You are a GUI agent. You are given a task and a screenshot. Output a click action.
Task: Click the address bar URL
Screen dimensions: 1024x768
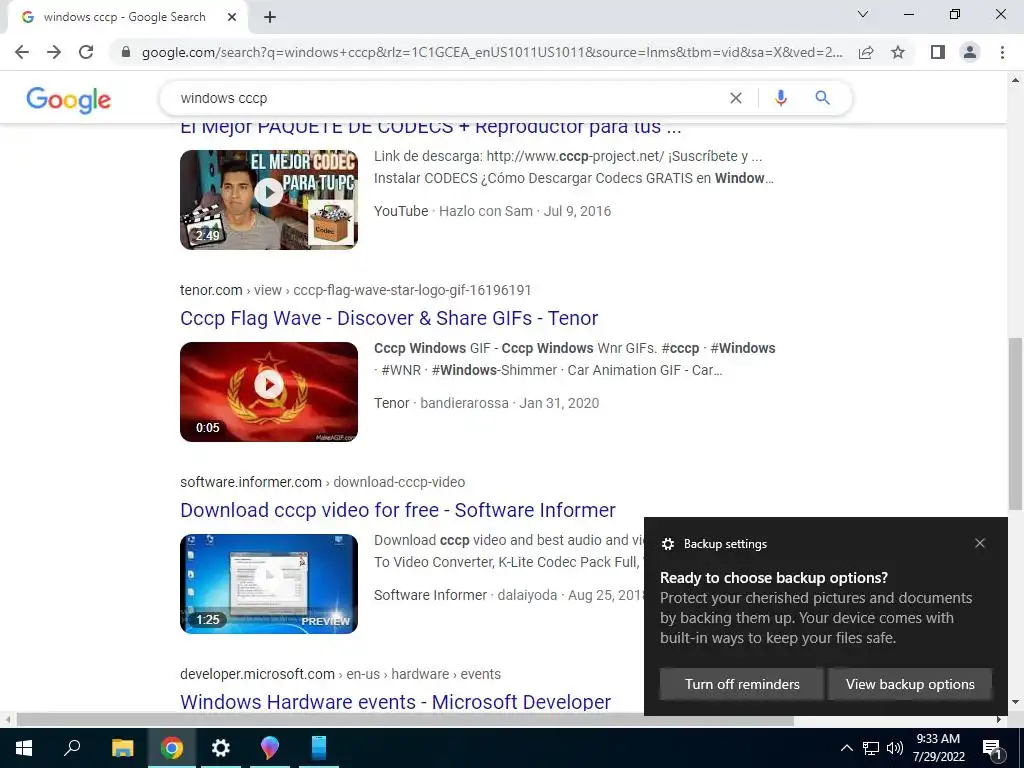click(492, 52)
